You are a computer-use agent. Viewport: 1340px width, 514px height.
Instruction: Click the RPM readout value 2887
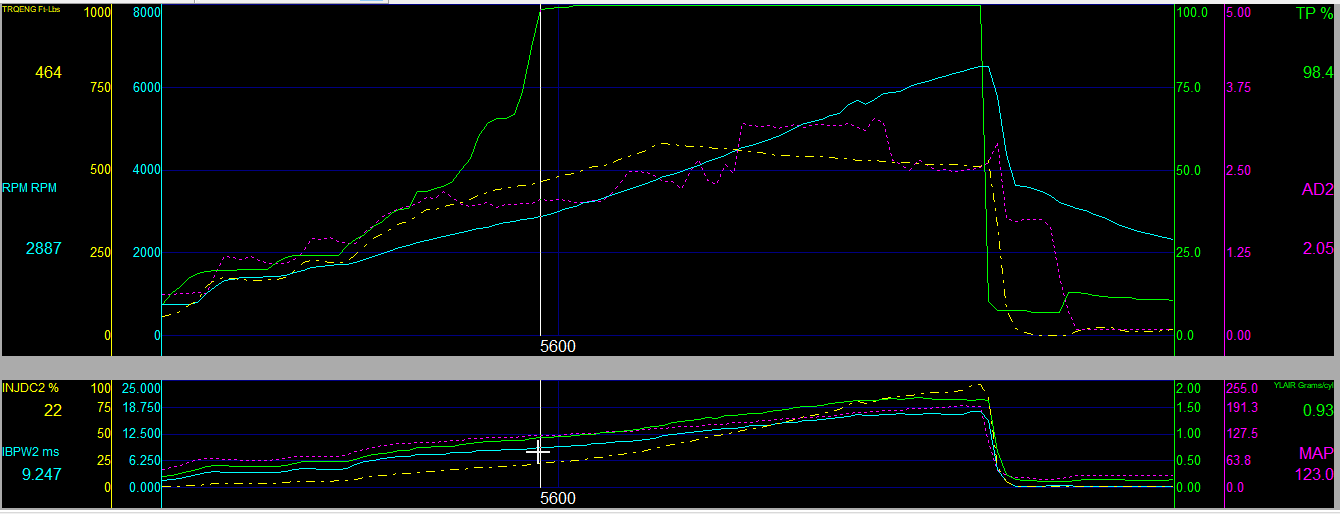43,248
